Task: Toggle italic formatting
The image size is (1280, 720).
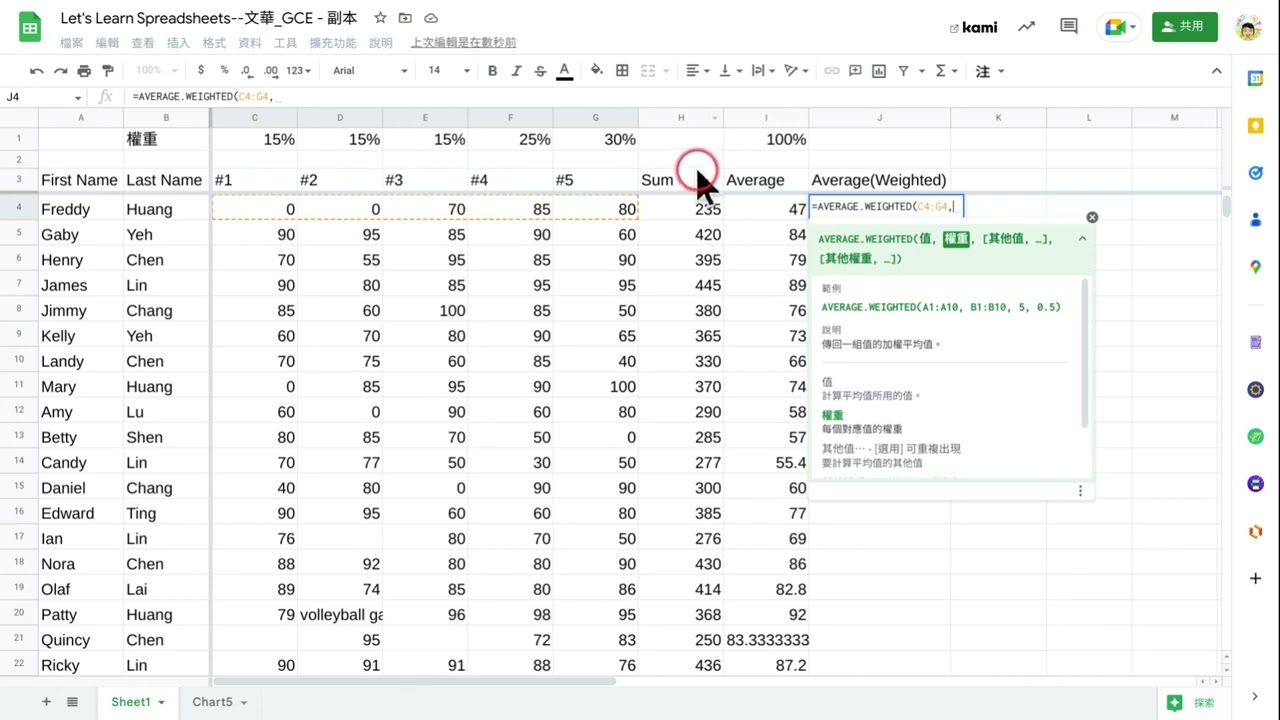Action: pyautogui.click(x=516, y=71)
